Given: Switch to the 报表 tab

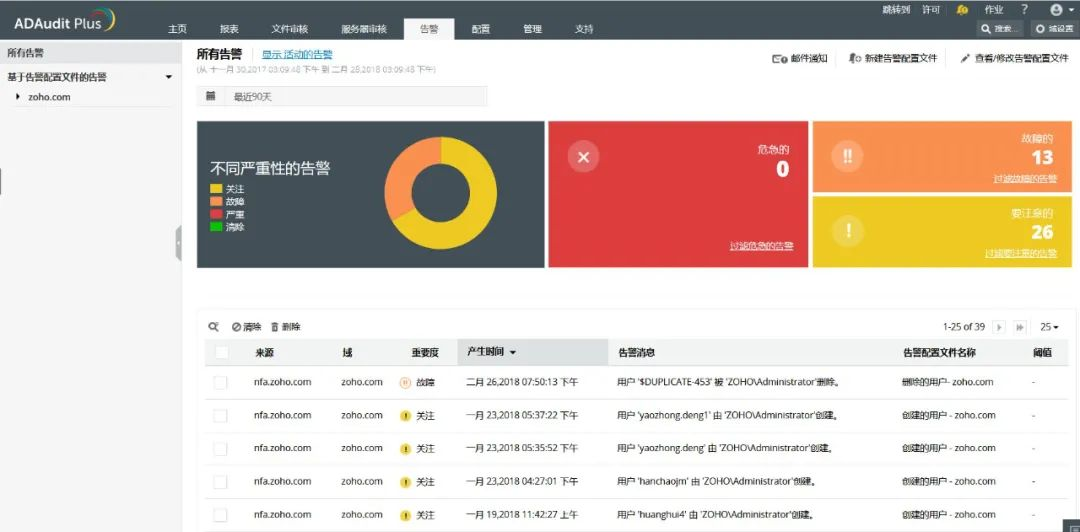Looking at the screenshot, I should point(229,29).
